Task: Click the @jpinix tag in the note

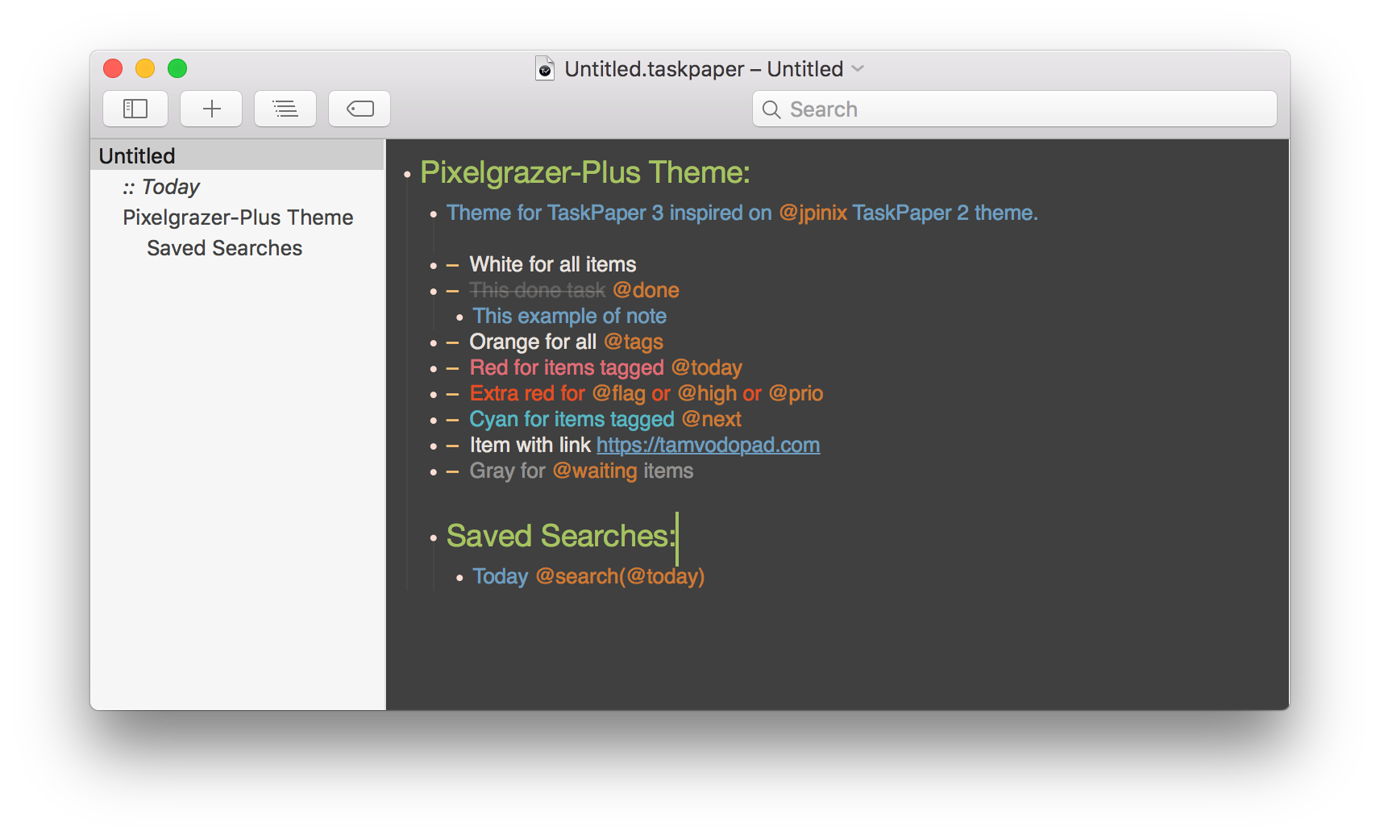Action: coord(813,213)
